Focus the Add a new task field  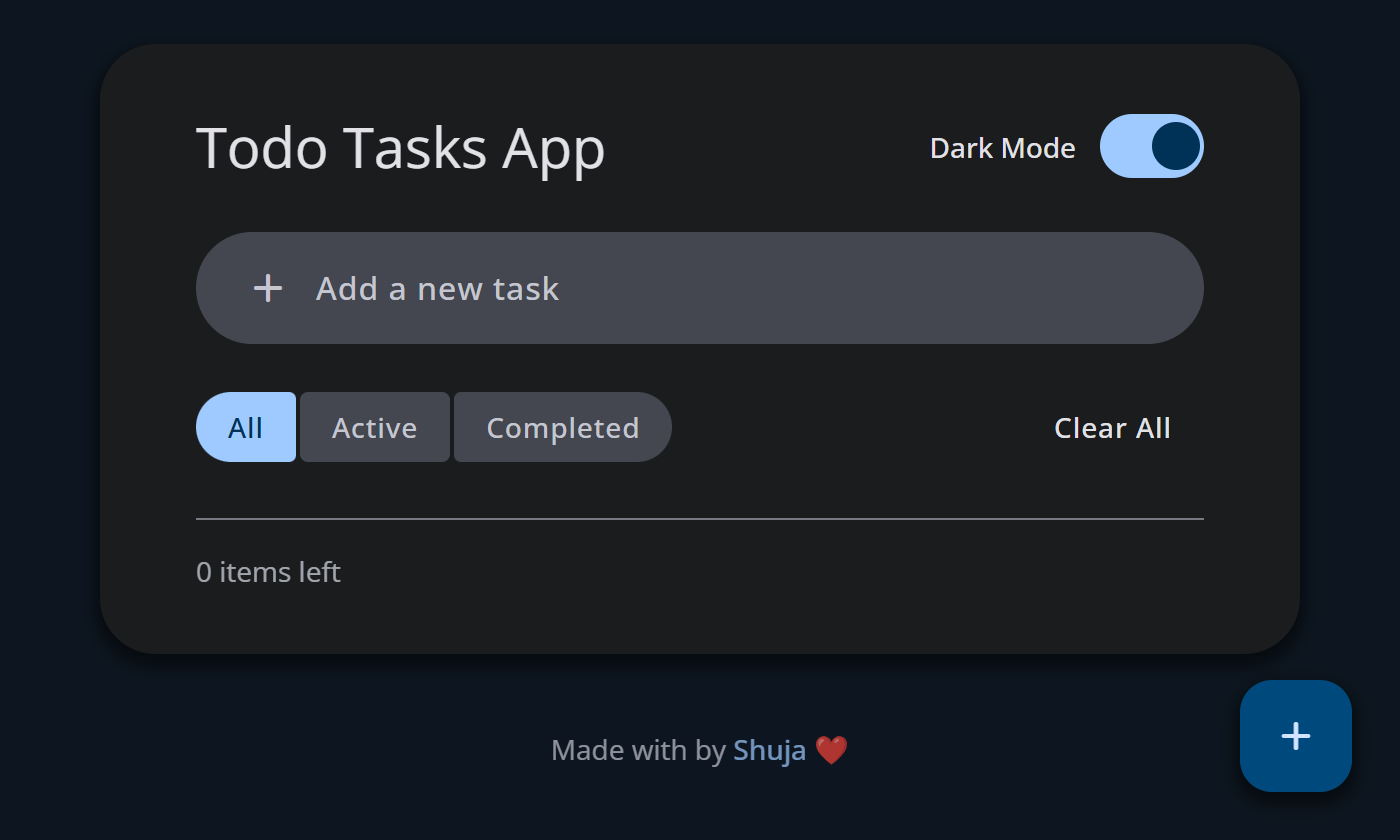[700, 289]
